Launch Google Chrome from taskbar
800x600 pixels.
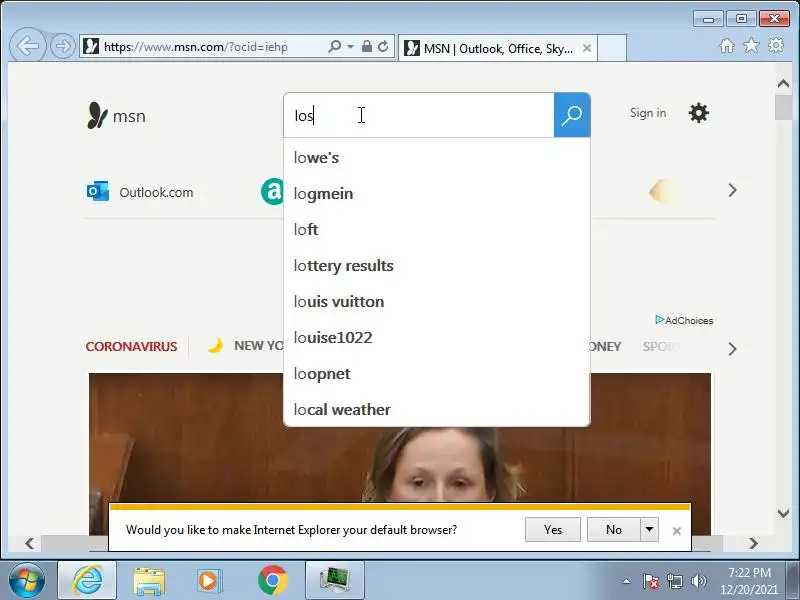tap(272, 581)
